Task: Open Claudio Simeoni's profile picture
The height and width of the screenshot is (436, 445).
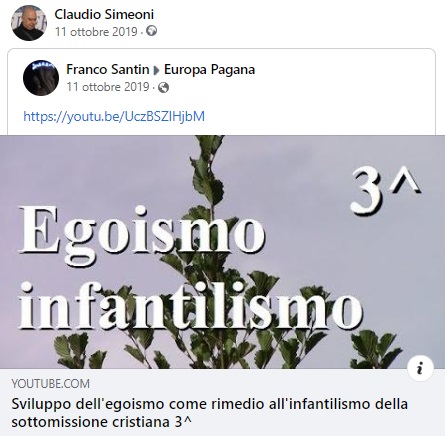Action: pyautogui.click(x=29, y=23)
